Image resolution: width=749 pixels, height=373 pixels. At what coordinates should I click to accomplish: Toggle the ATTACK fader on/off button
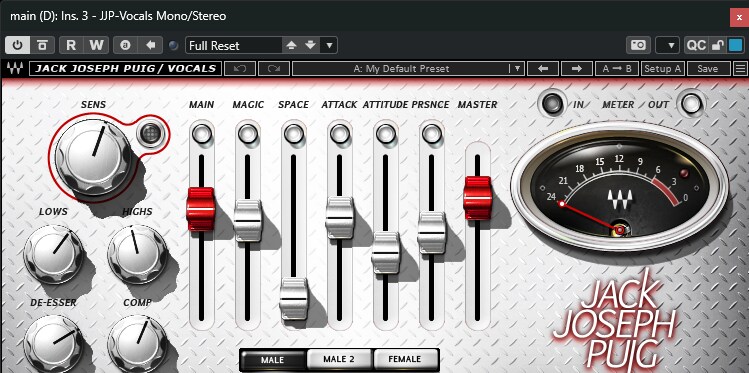point(340,134)
